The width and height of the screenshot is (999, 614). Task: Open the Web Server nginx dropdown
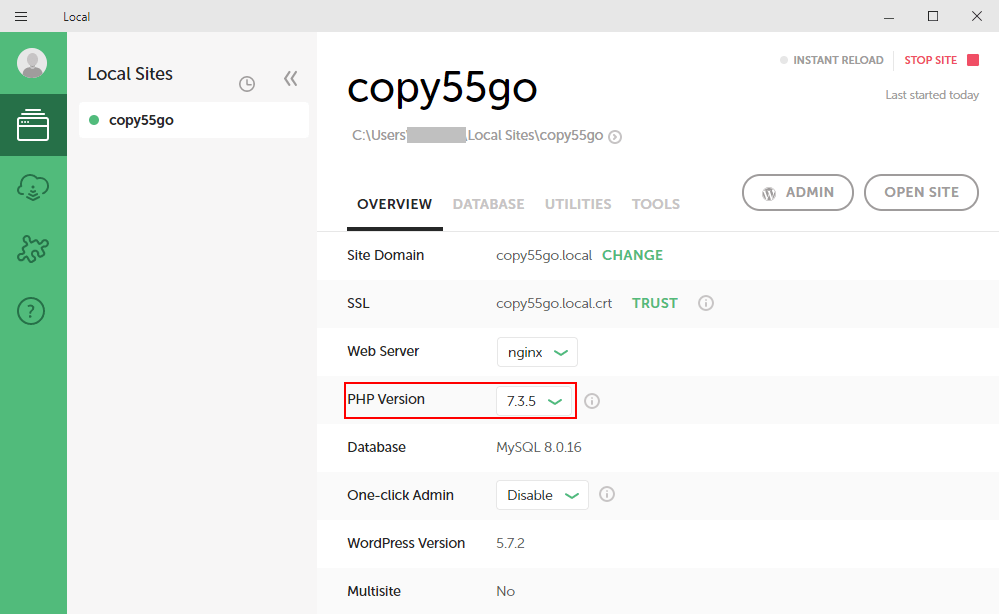[x=537, y=352]
